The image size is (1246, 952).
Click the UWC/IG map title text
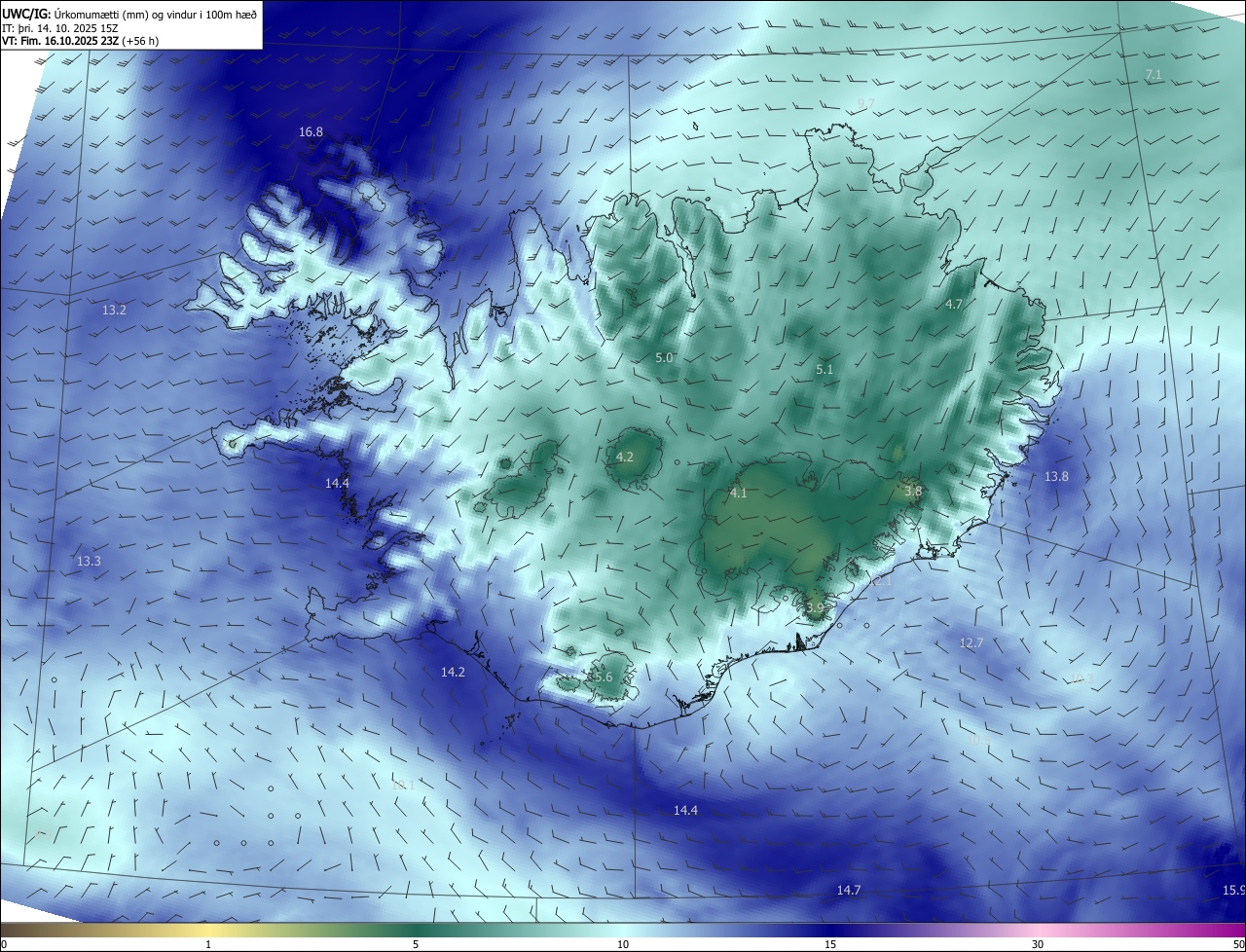tap(129, 14)
